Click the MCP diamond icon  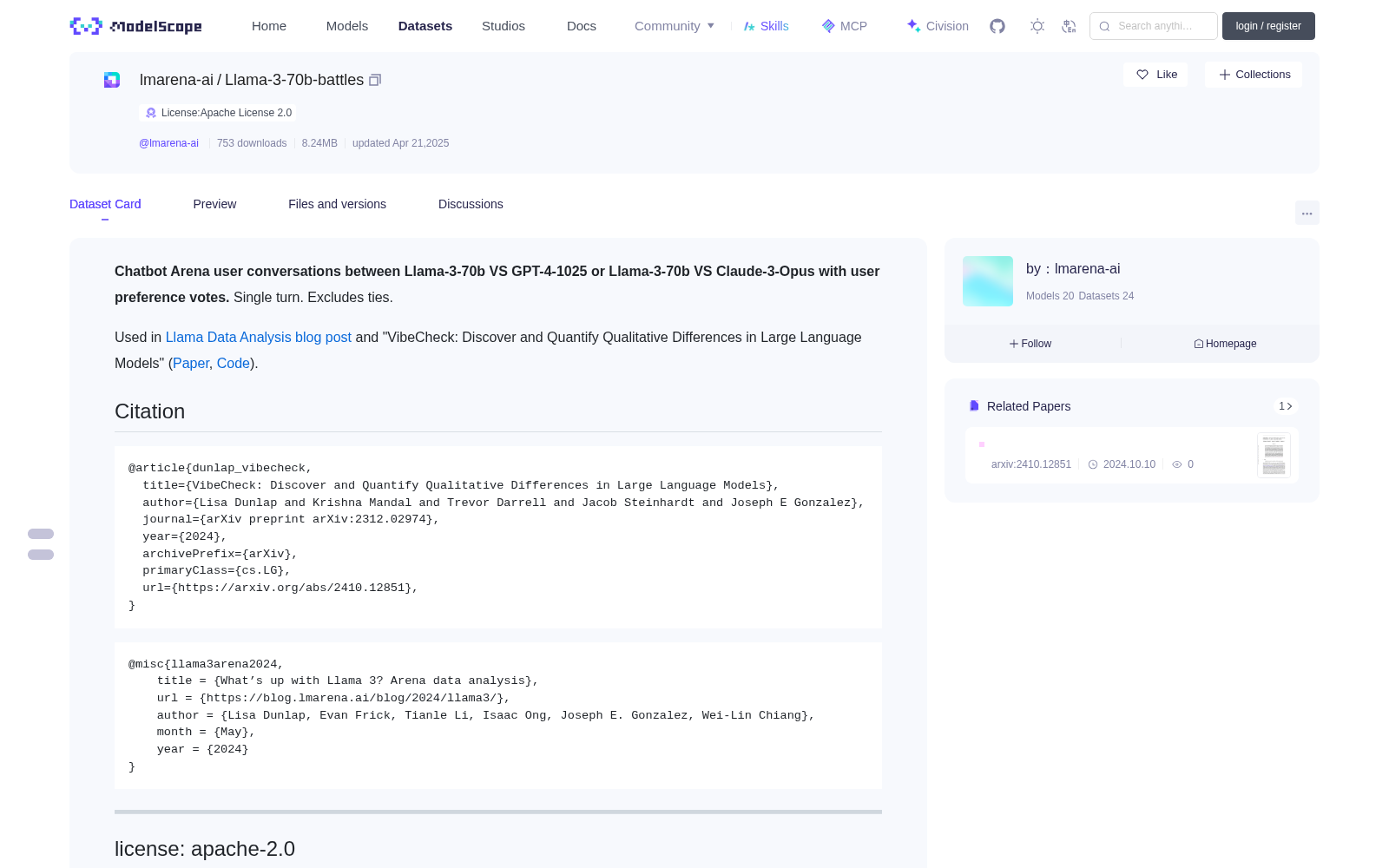tap(828, 26)
